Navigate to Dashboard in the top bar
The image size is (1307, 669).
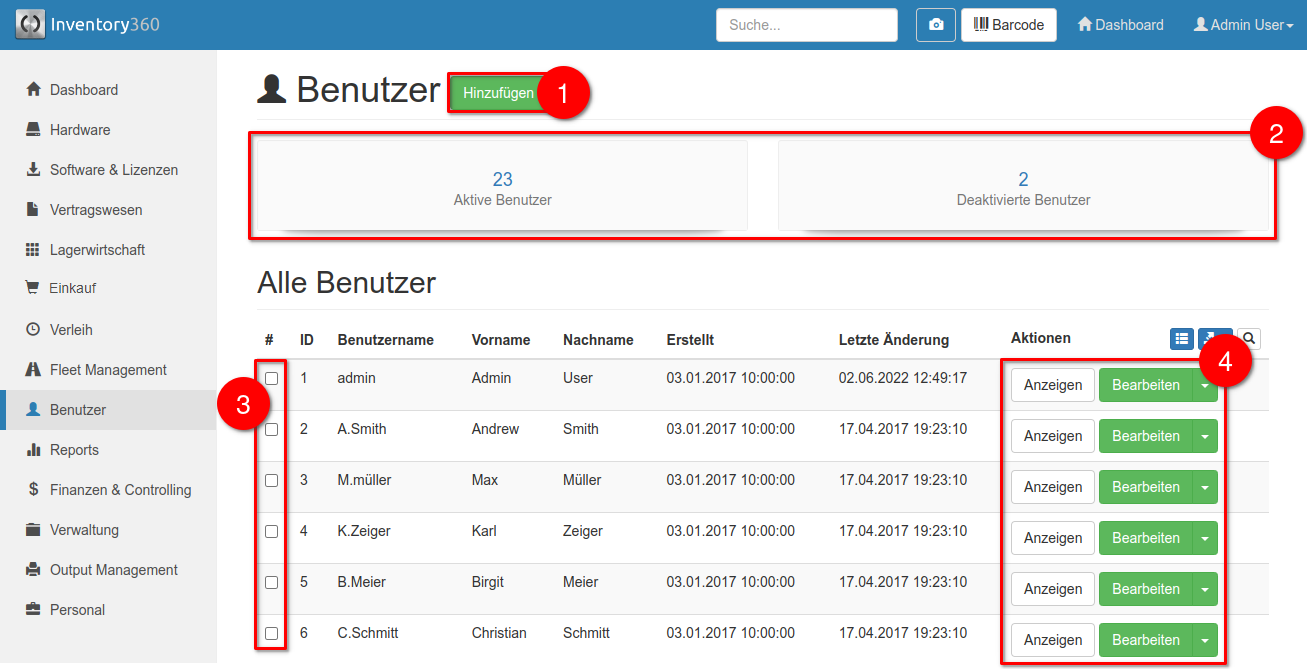pyautogui.click(x=1120, y=24)
